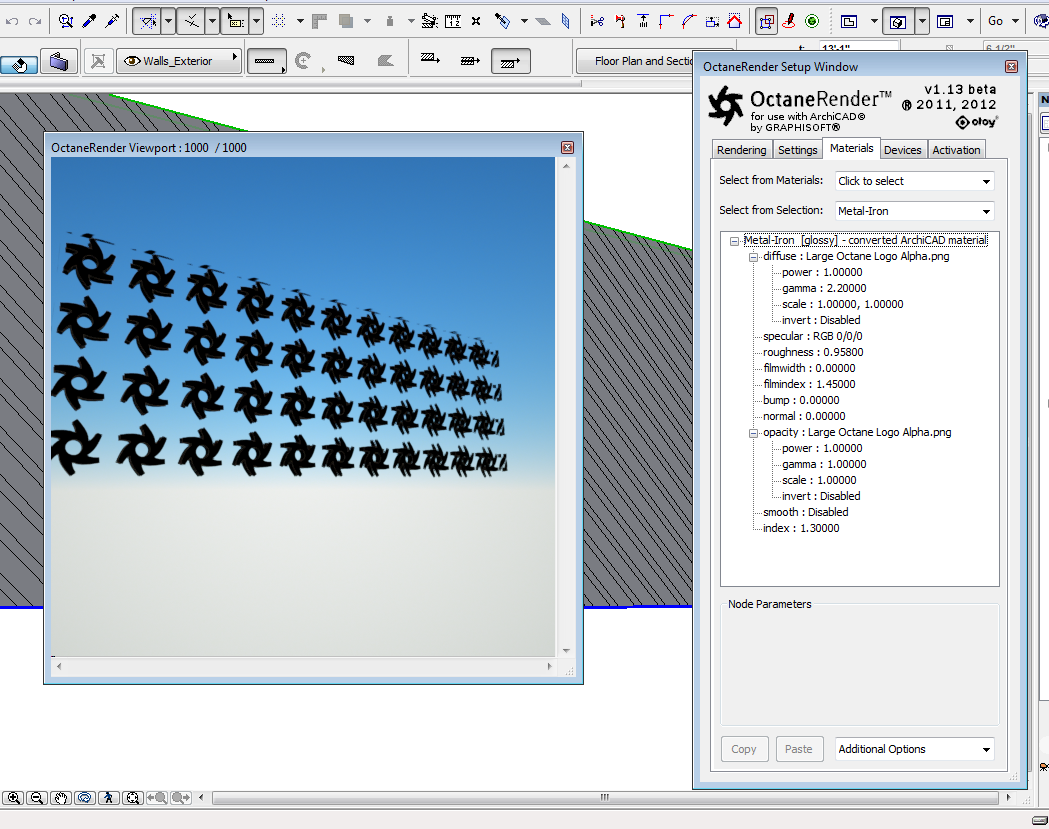Select the roughness : 0.95800 row

[x=813, y=353]
